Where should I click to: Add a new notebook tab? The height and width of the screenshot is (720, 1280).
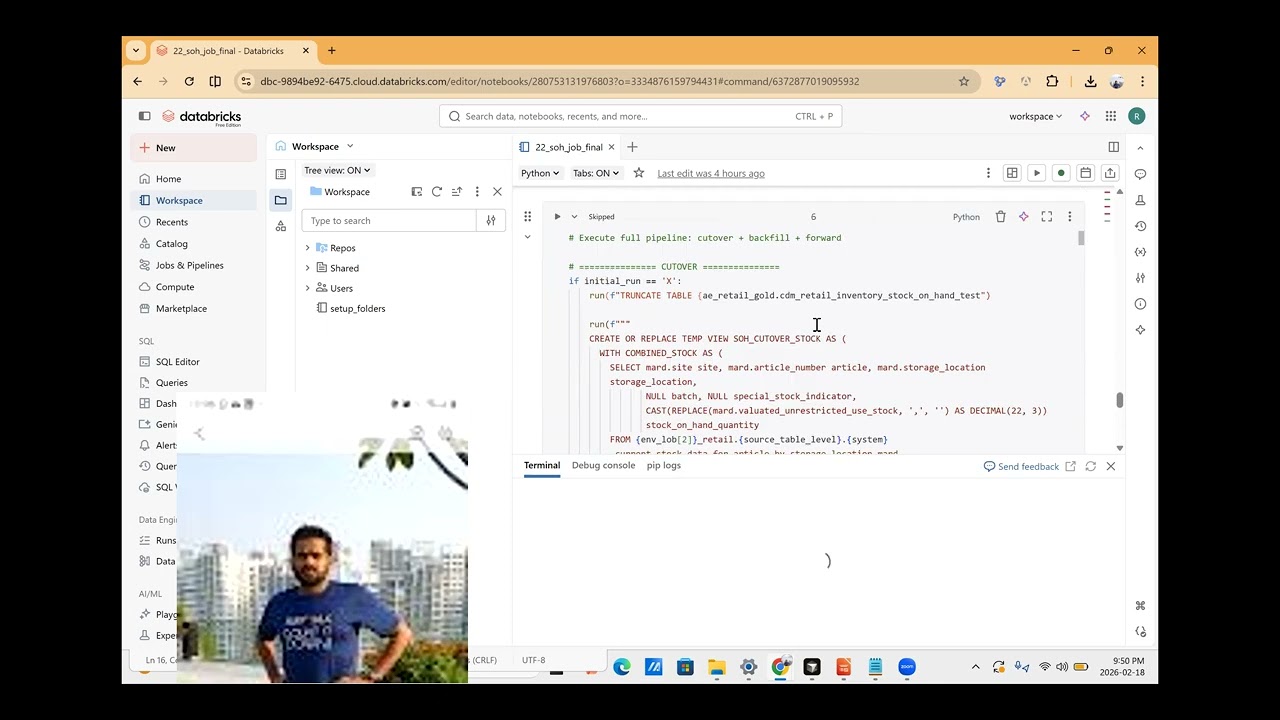tap(632, 147)
